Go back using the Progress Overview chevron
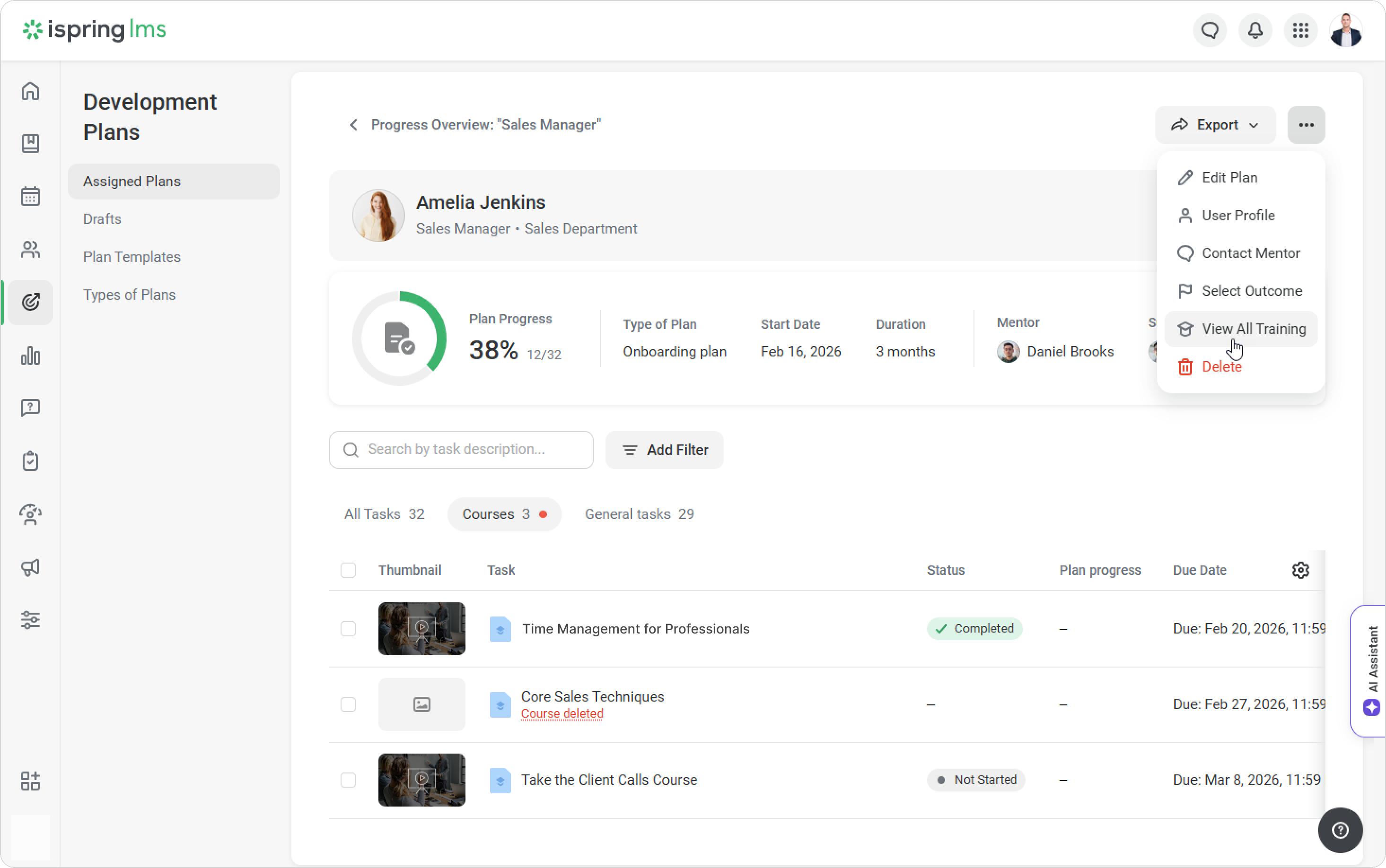This screenshot has width=1386, height=868. pyautogui.click(x=353, y=125)
